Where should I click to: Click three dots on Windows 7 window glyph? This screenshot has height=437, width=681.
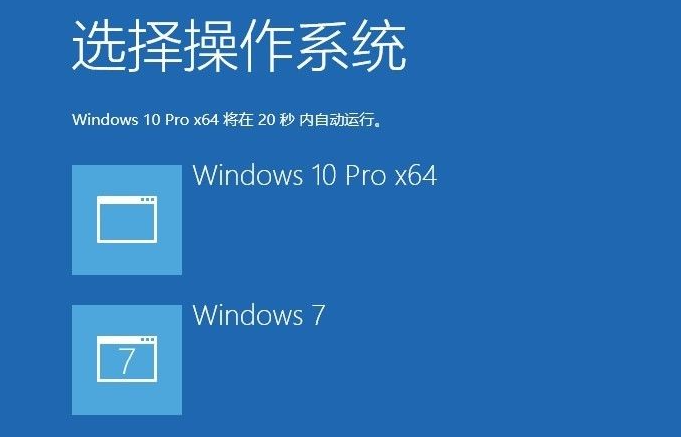148,340
